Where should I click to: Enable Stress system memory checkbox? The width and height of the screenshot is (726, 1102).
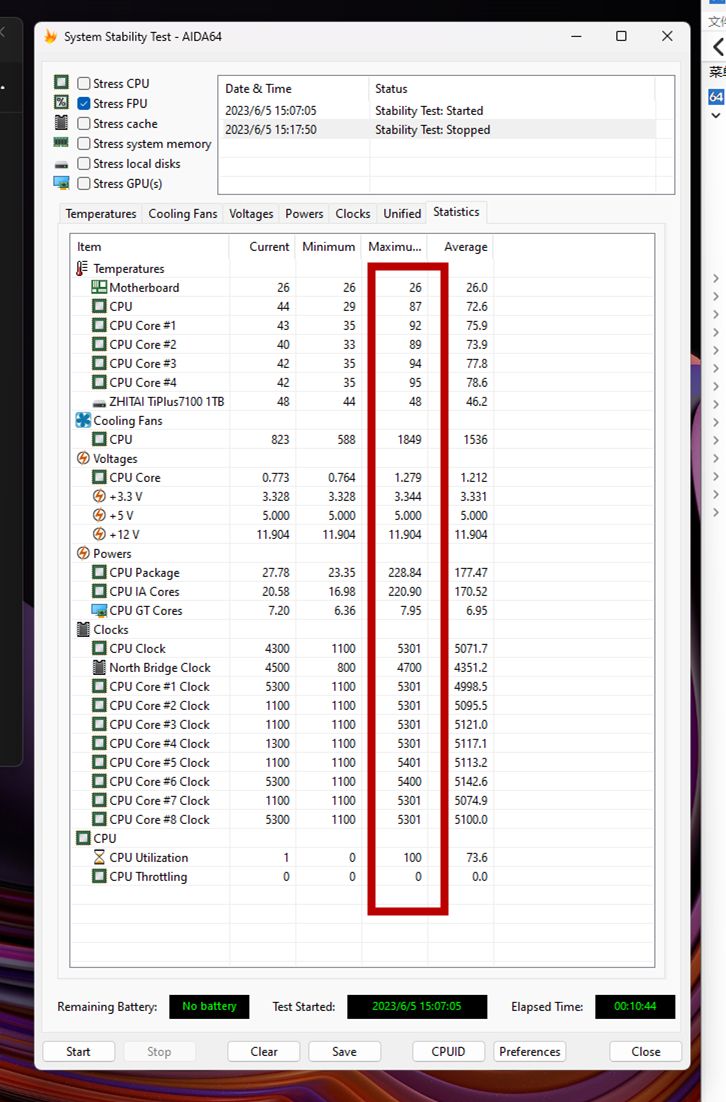pos(84,144)
